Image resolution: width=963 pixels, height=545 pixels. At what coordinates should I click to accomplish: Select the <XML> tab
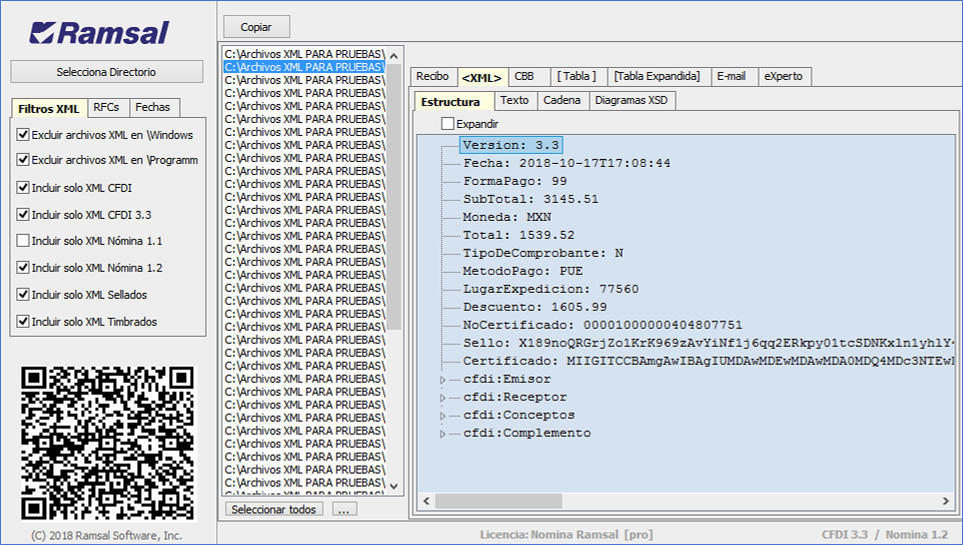click(x=482, y=77)
